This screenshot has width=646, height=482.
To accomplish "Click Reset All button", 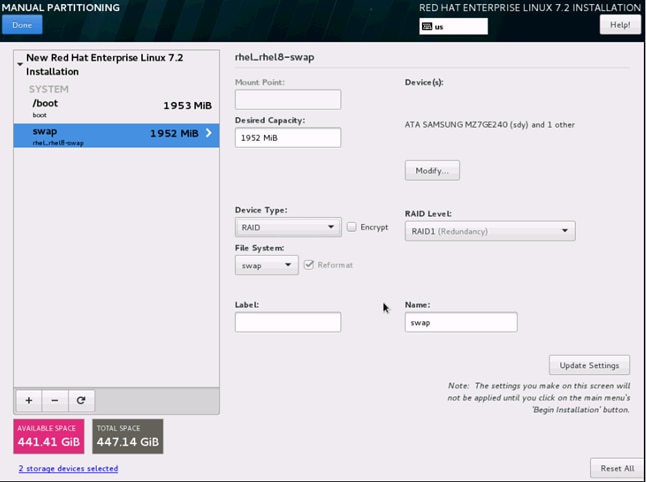I will point(617,468).
